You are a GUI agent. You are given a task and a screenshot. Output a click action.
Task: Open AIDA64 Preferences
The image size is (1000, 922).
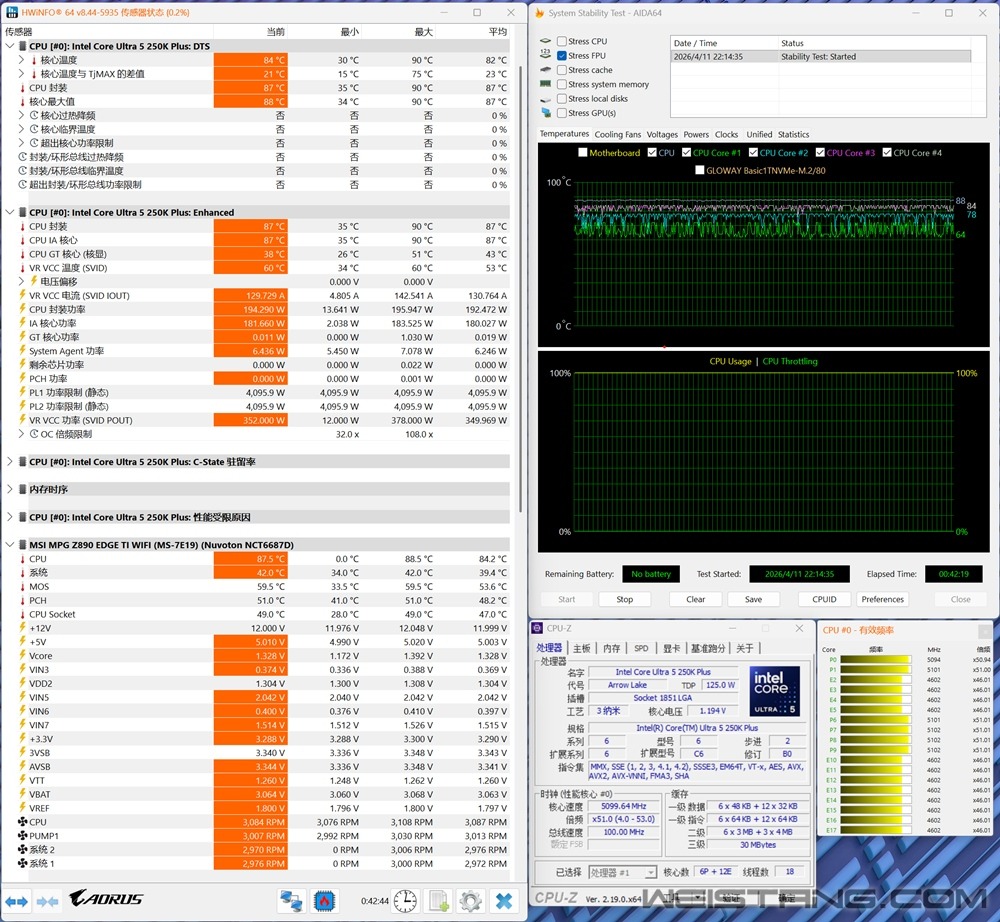pos(882,598)
